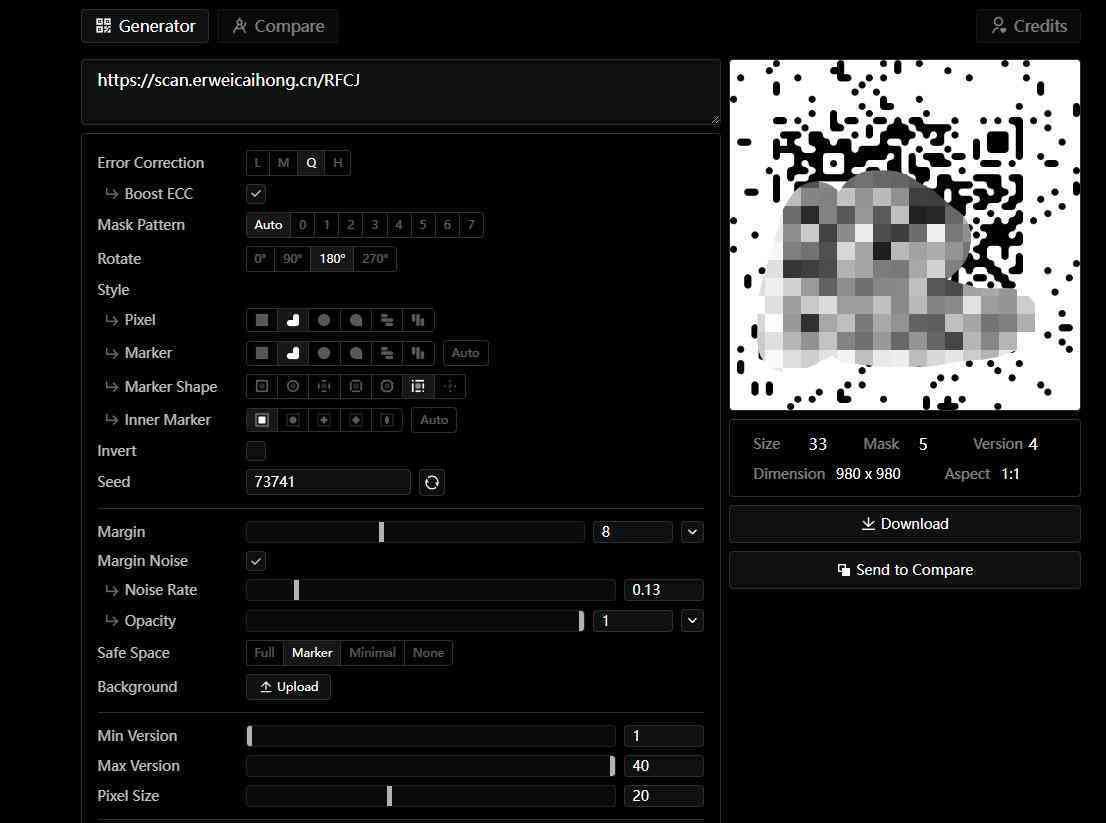
Task: Choose squircle Marker style icon
Action: [x=356, y=353]
